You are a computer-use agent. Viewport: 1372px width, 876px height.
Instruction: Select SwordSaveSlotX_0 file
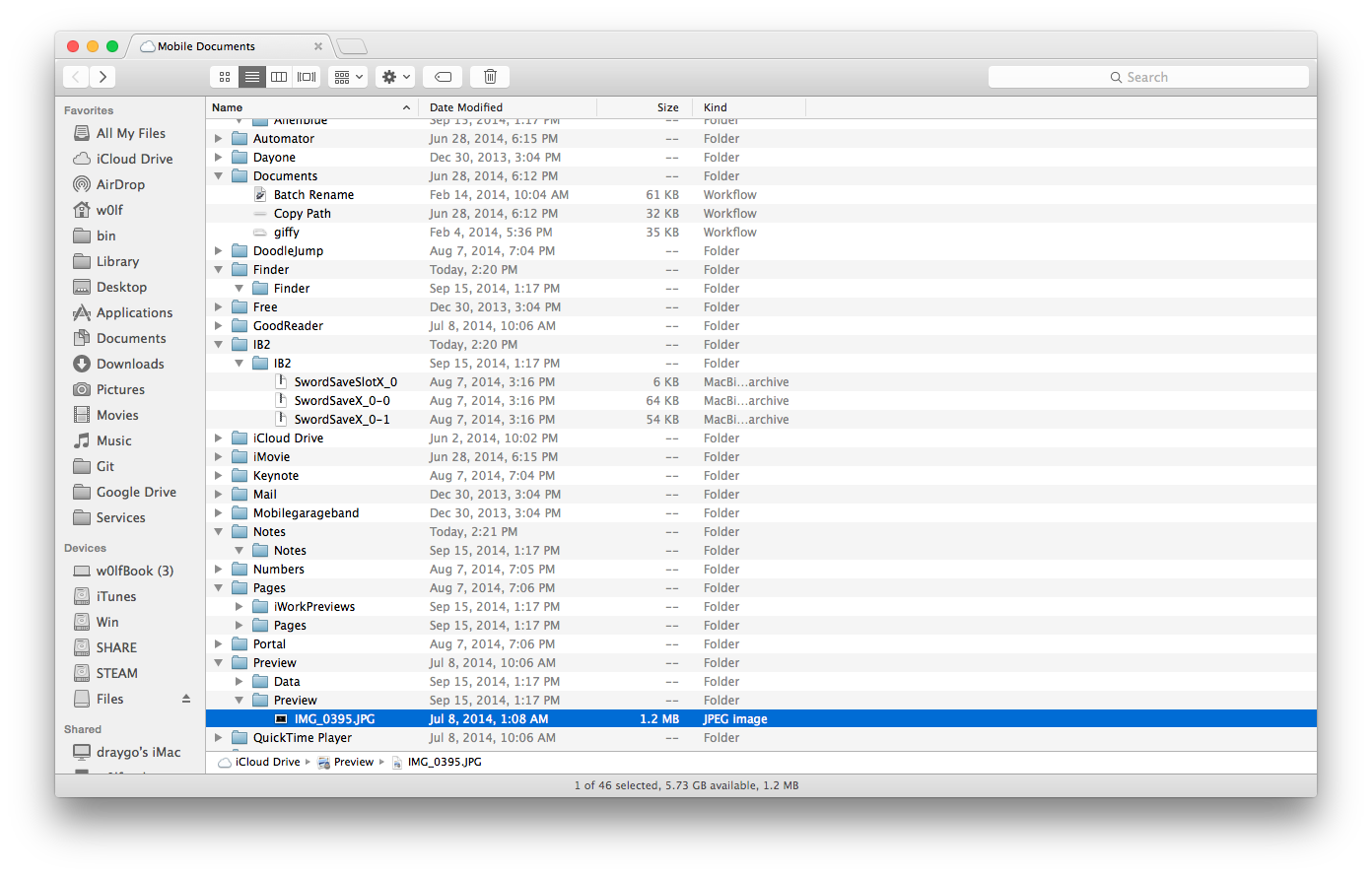(761, 382)
